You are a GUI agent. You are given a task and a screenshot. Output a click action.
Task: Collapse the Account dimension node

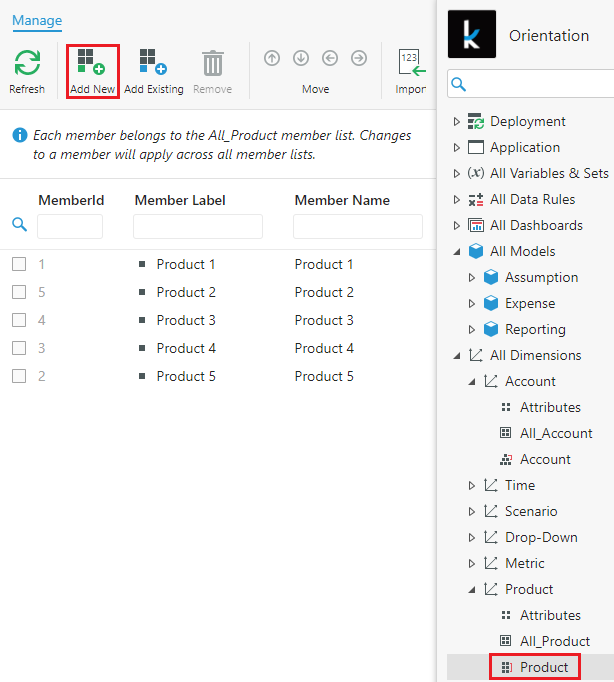(x=472, y=382)
